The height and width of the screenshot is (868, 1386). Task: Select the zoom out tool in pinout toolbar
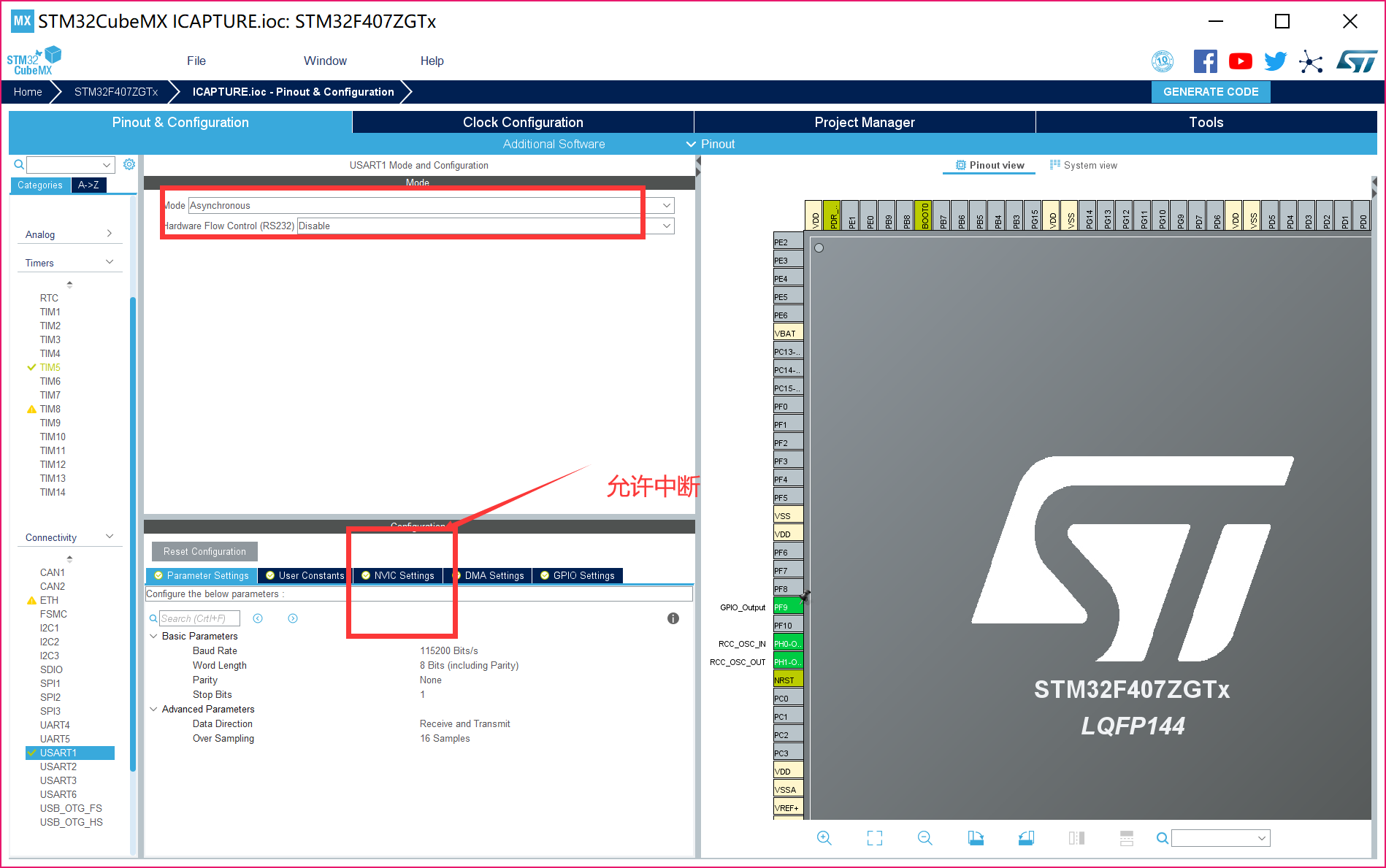(x=924, y=837)
